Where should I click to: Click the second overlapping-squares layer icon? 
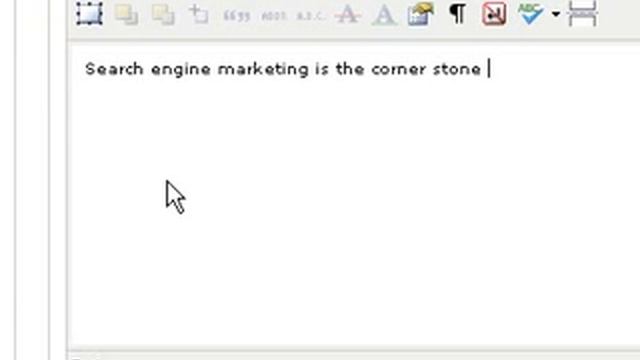(x=163, y=14)
